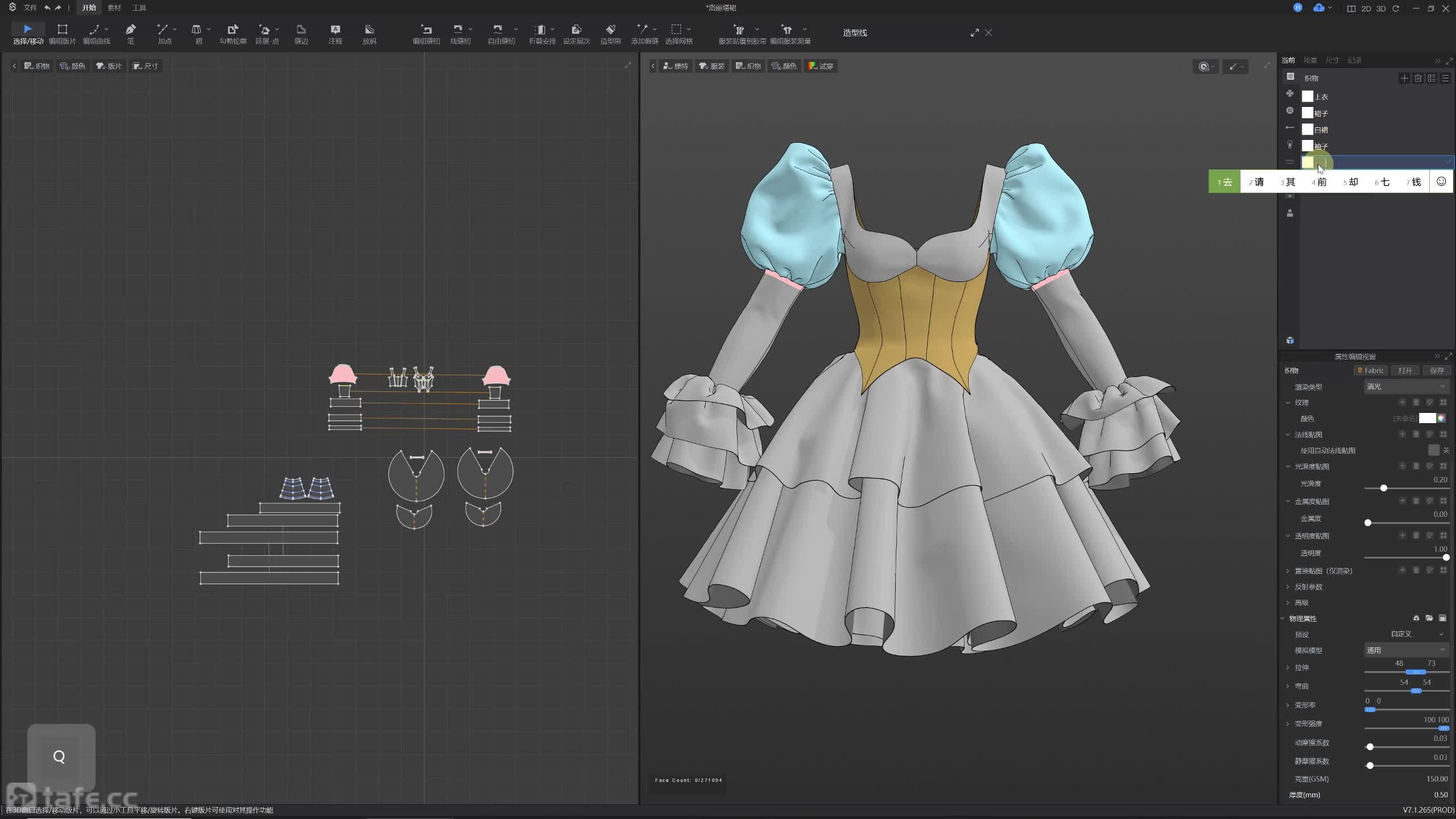Click the redo arrow in title bar
Image resolution: width=1456 pixels, height=819 pixels.
click(x=57, y=7)
